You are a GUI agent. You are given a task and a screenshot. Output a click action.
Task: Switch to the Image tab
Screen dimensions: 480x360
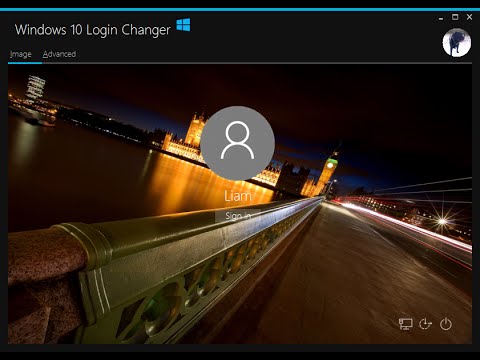point(21,54)
